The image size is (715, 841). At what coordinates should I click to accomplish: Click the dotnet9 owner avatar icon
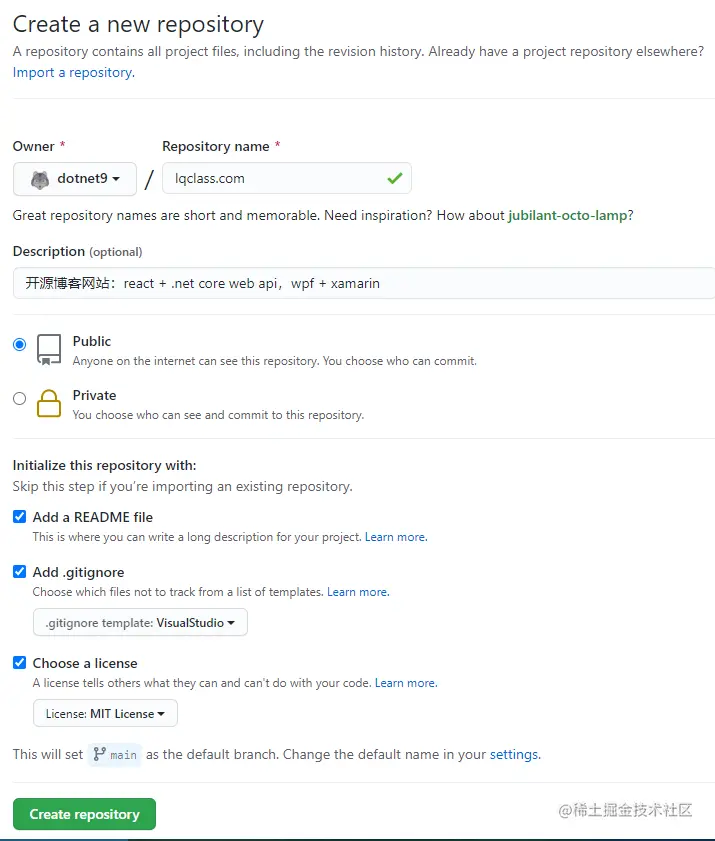point(40,179)
